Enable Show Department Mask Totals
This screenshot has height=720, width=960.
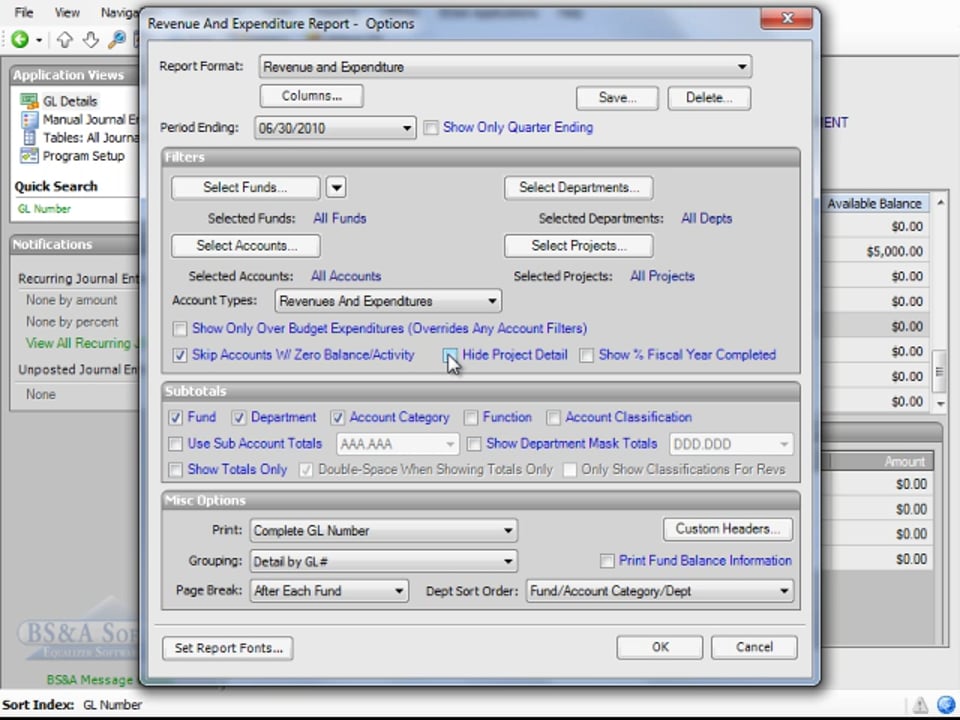tap(474, 444)
